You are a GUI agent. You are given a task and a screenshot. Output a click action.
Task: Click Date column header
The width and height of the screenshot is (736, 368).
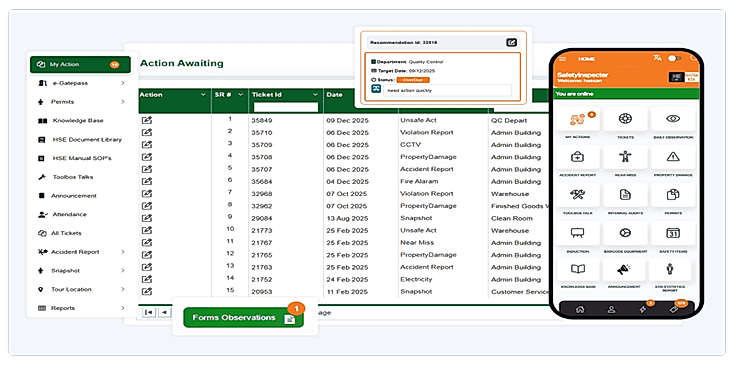click(335, 95)
